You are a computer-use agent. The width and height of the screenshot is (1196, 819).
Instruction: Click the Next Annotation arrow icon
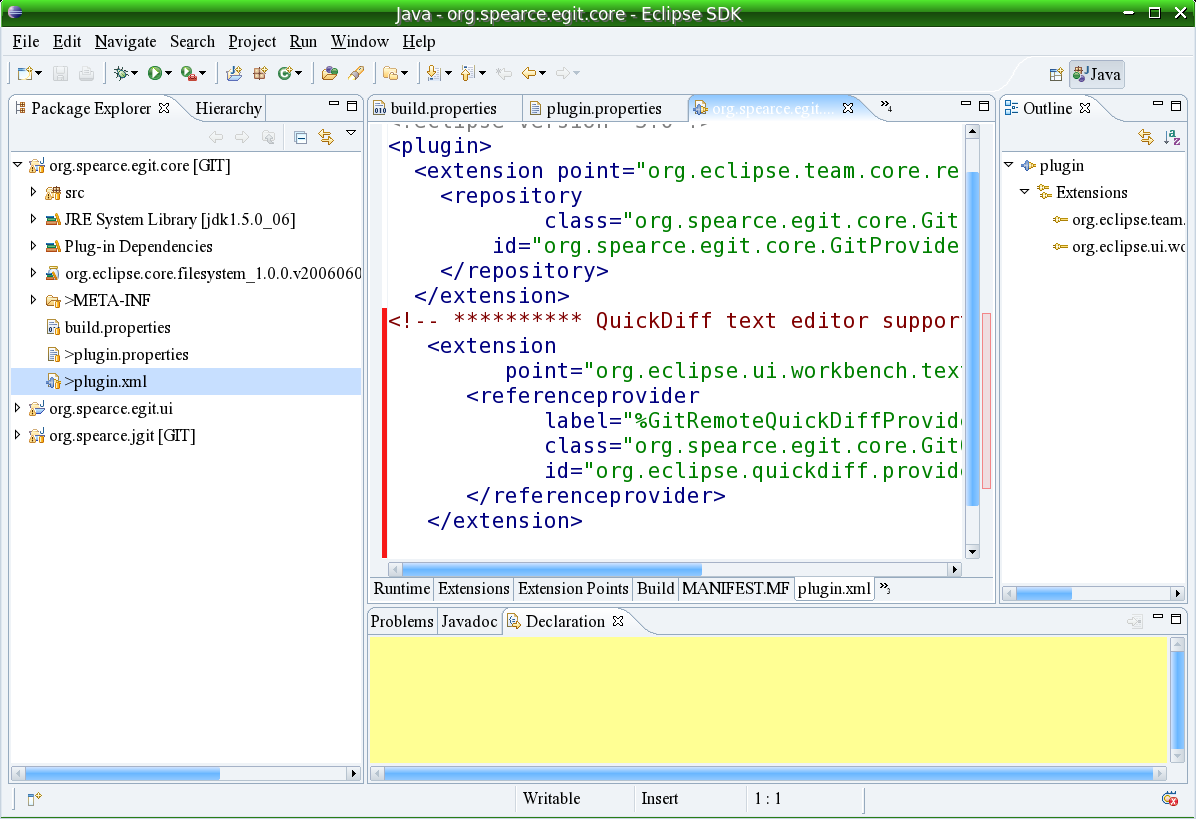(x=433, y=73)
